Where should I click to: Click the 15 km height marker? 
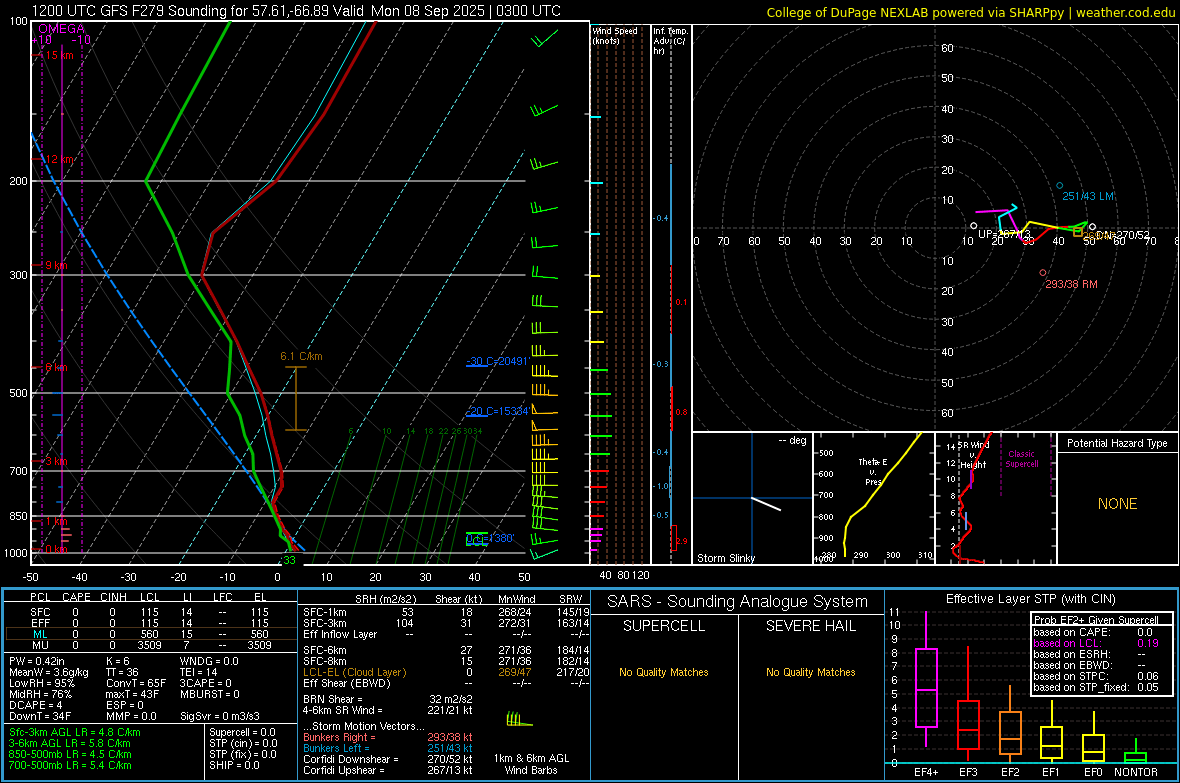point(59,55)
